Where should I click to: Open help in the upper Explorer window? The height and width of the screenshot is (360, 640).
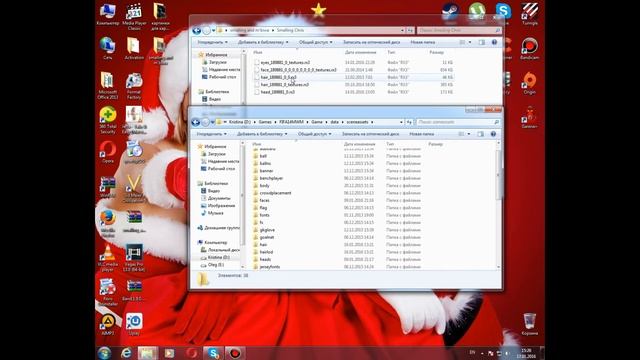point(494,42)
